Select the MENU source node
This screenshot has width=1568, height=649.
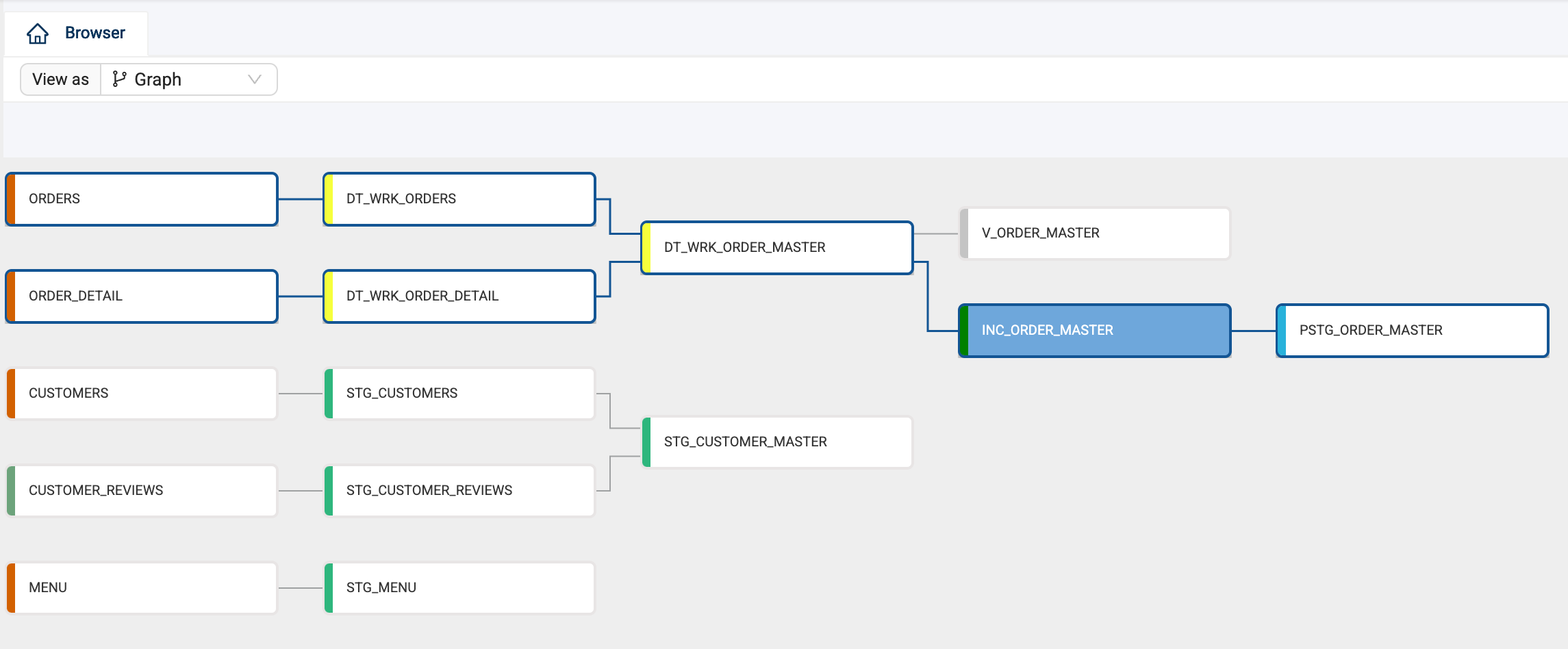pyautogui.click(x=142, y=588)
